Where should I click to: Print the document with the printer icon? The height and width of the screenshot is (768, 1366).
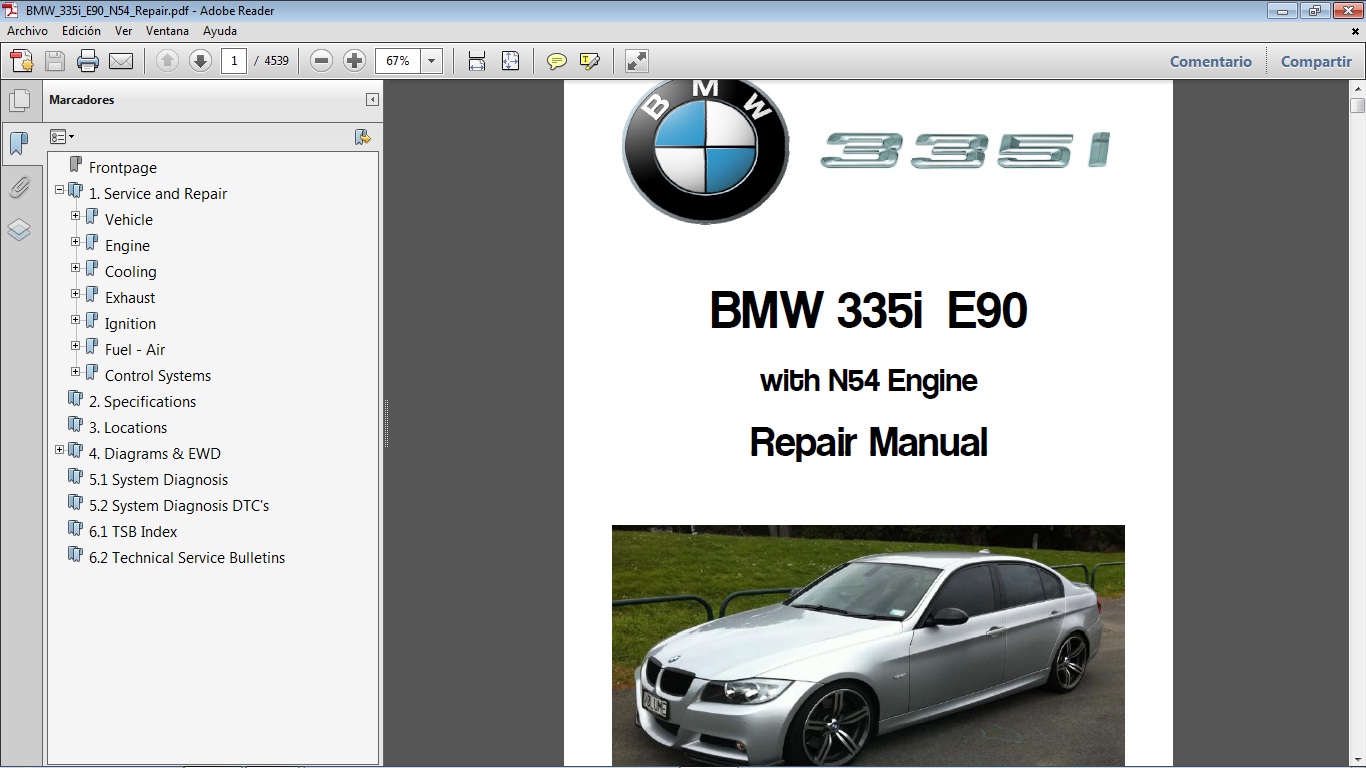click(88, 61)
